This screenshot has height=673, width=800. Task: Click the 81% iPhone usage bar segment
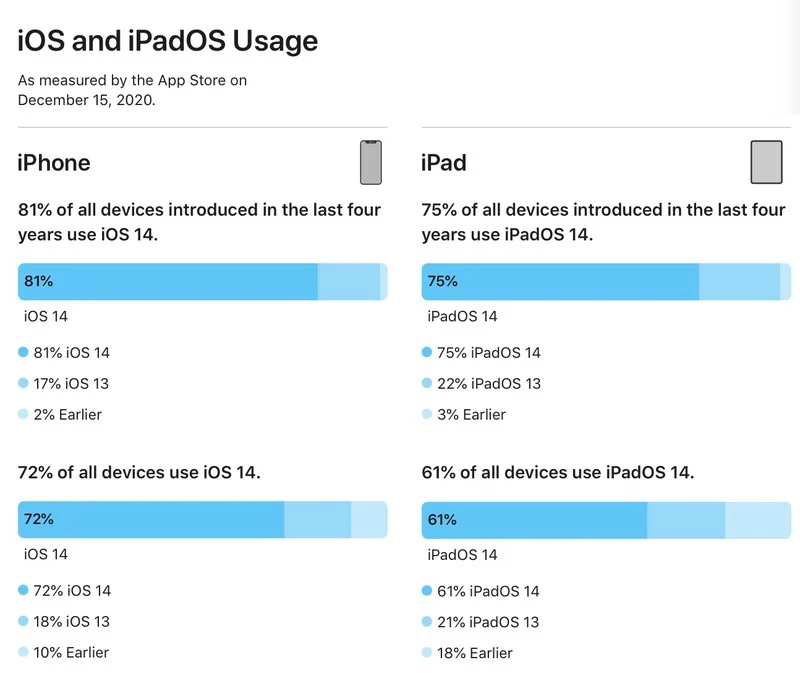pyautogui.click(x=167, y=282)
